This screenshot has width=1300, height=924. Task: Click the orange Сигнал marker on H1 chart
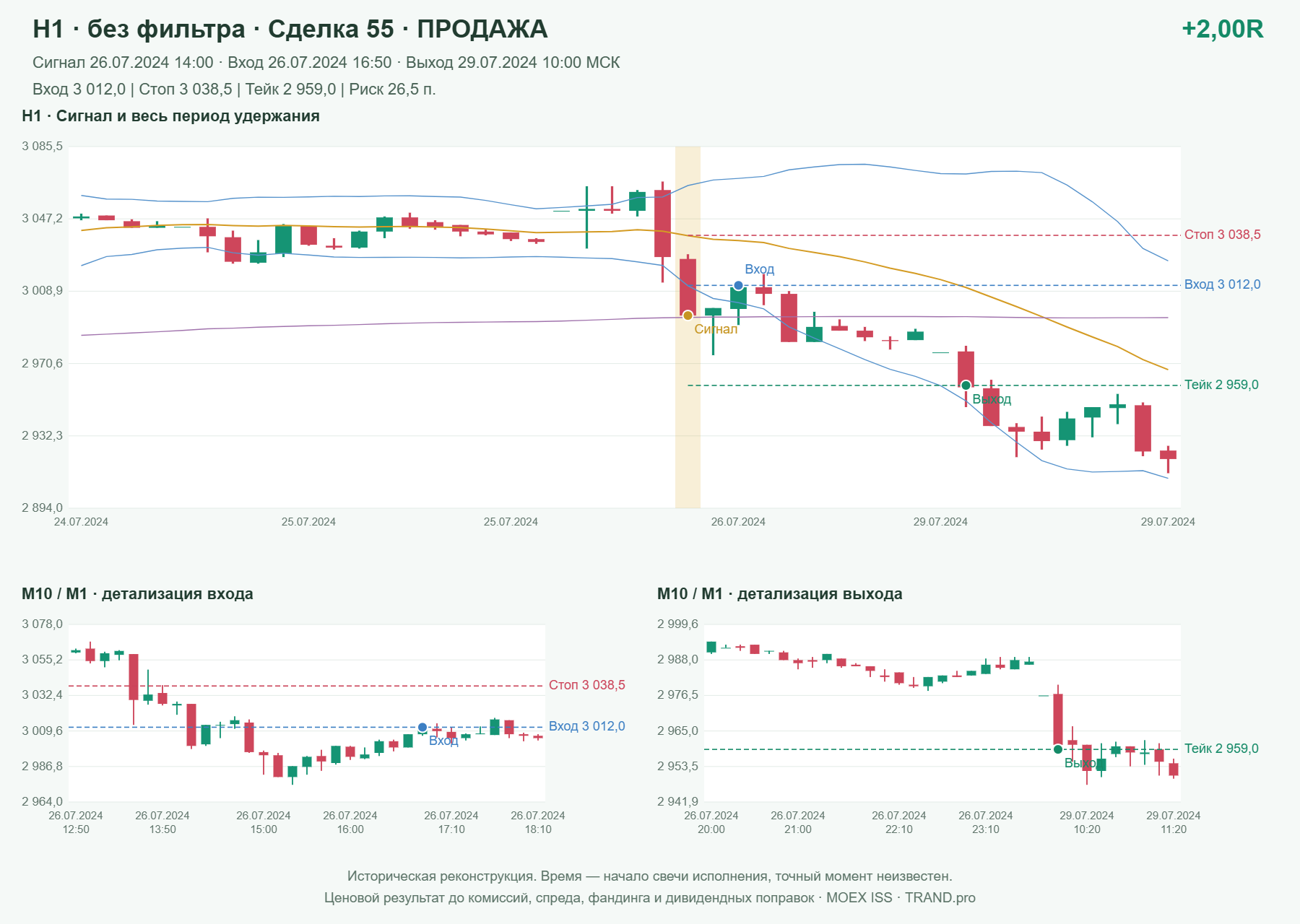[x=688, y=315]
